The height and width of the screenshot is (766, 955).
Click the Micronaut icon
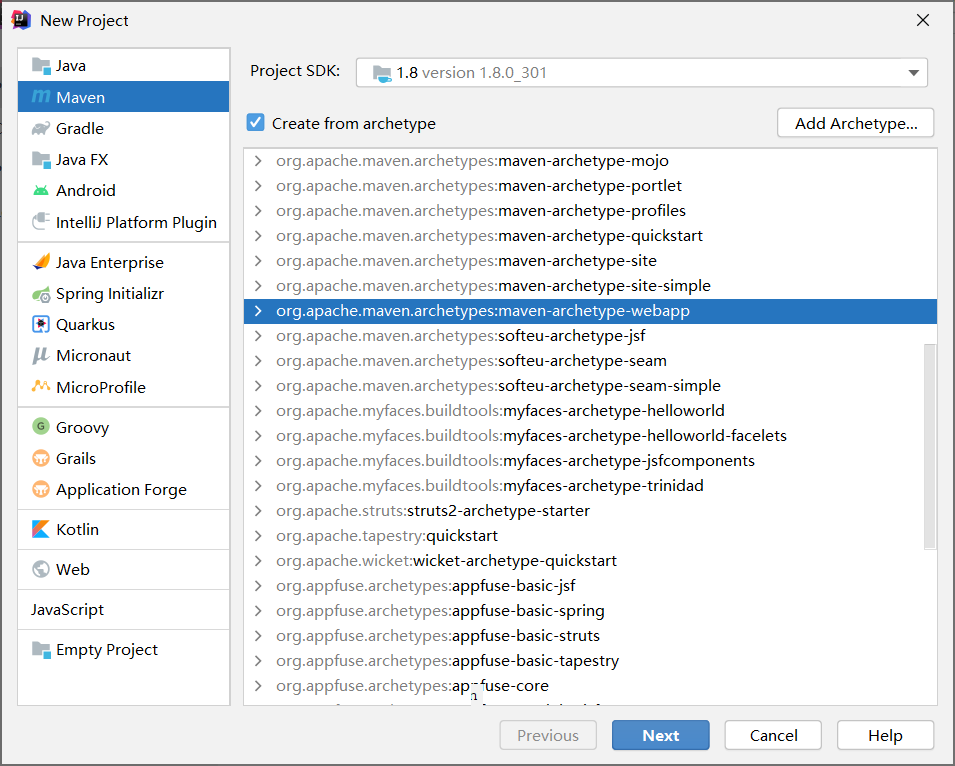pyautogui.click(x=41, y=355)
